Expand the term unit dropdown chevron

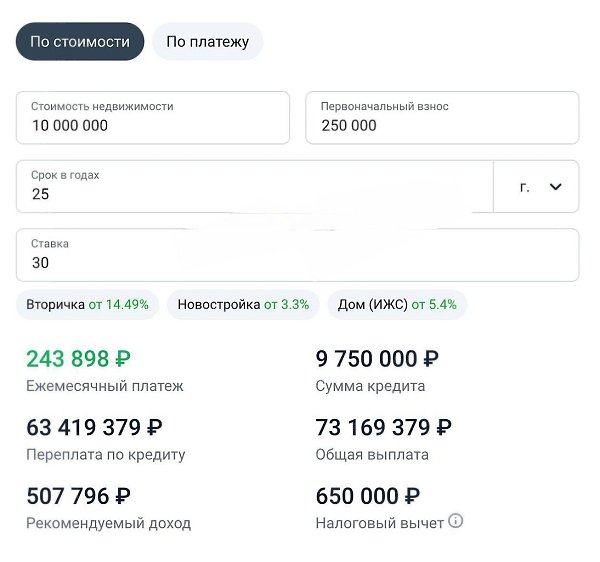[x=556, y=187]
